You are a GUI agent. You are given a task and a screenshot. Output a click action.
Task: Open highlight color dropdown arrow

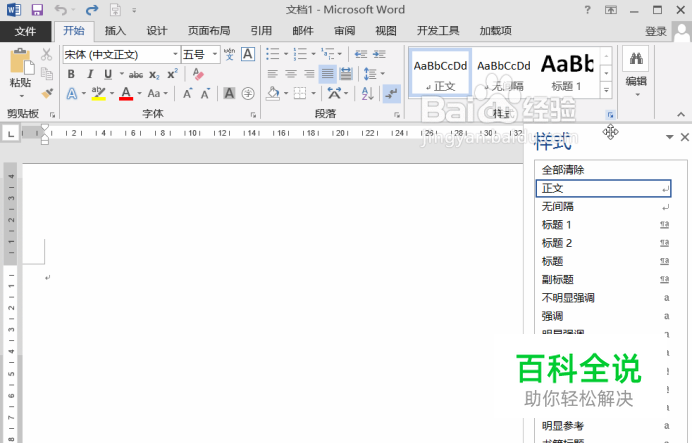pyautogui.click(x=112, y=94)
